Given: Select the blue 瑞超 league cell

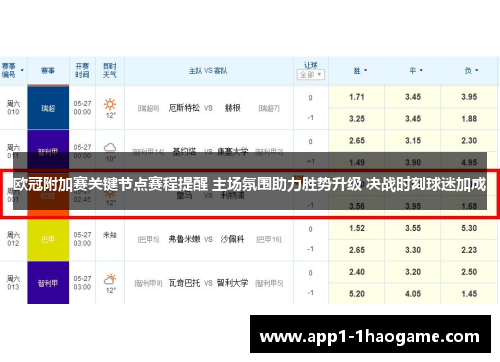Looking at the screenshot, I should pyautogui.click(x=48, y=108).
